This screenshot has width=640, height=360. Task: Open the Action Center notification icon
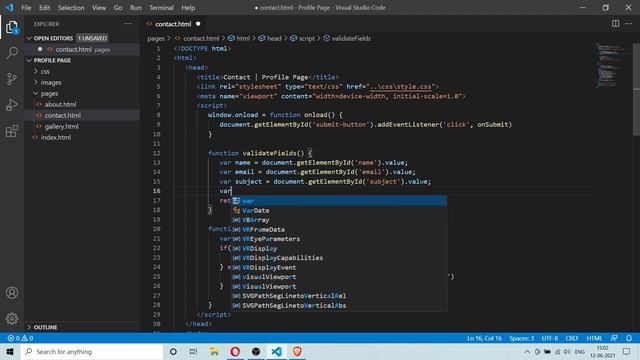click(627, 351)
